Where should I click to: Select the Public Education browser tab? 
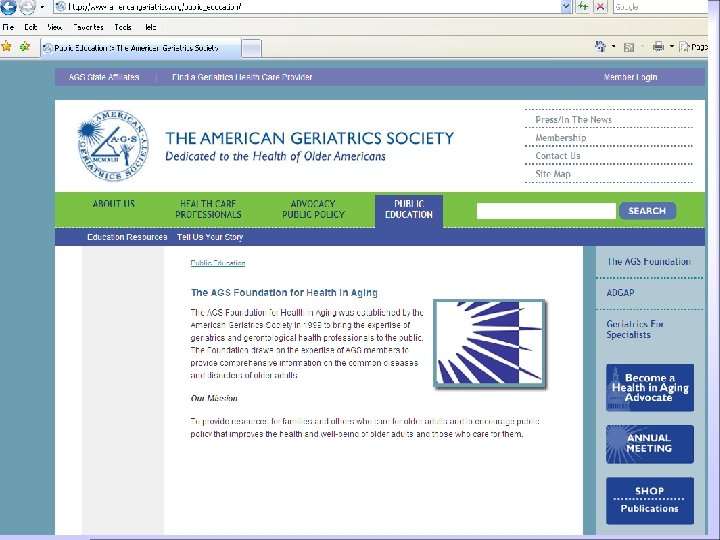141,48
